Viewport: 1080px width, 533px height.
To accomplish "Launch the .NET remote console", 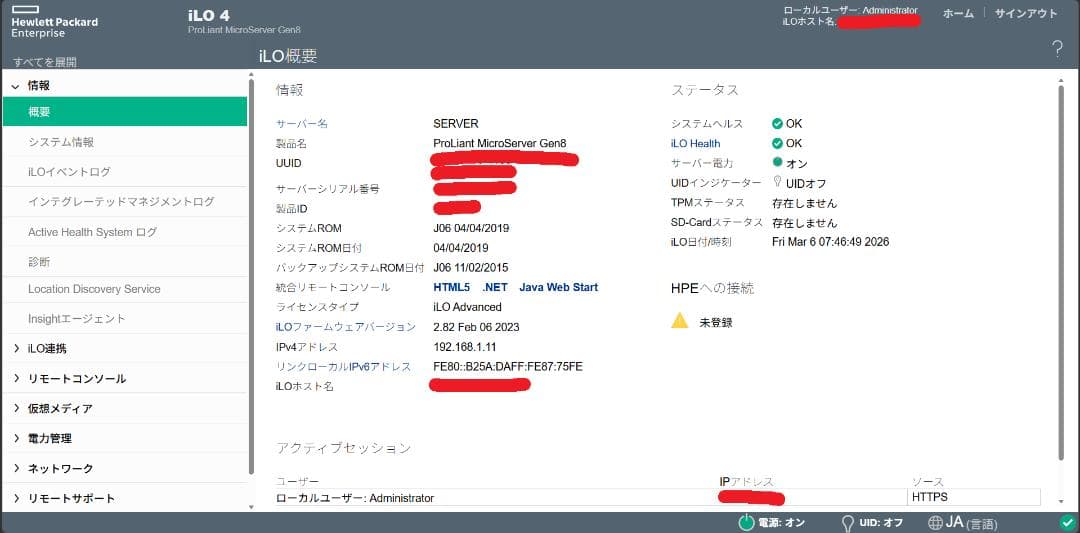I will click(x=495, y=287).
